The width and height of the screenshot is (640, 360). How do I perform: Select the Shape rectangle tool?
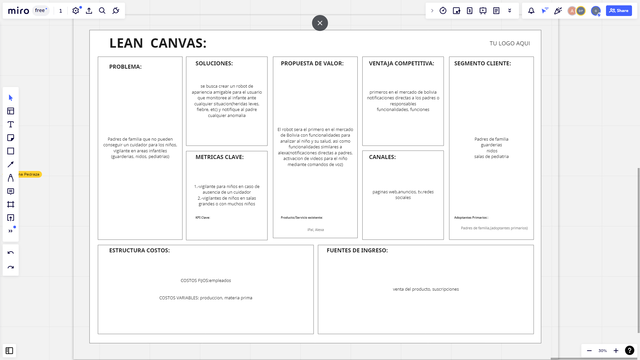(11, 151)
